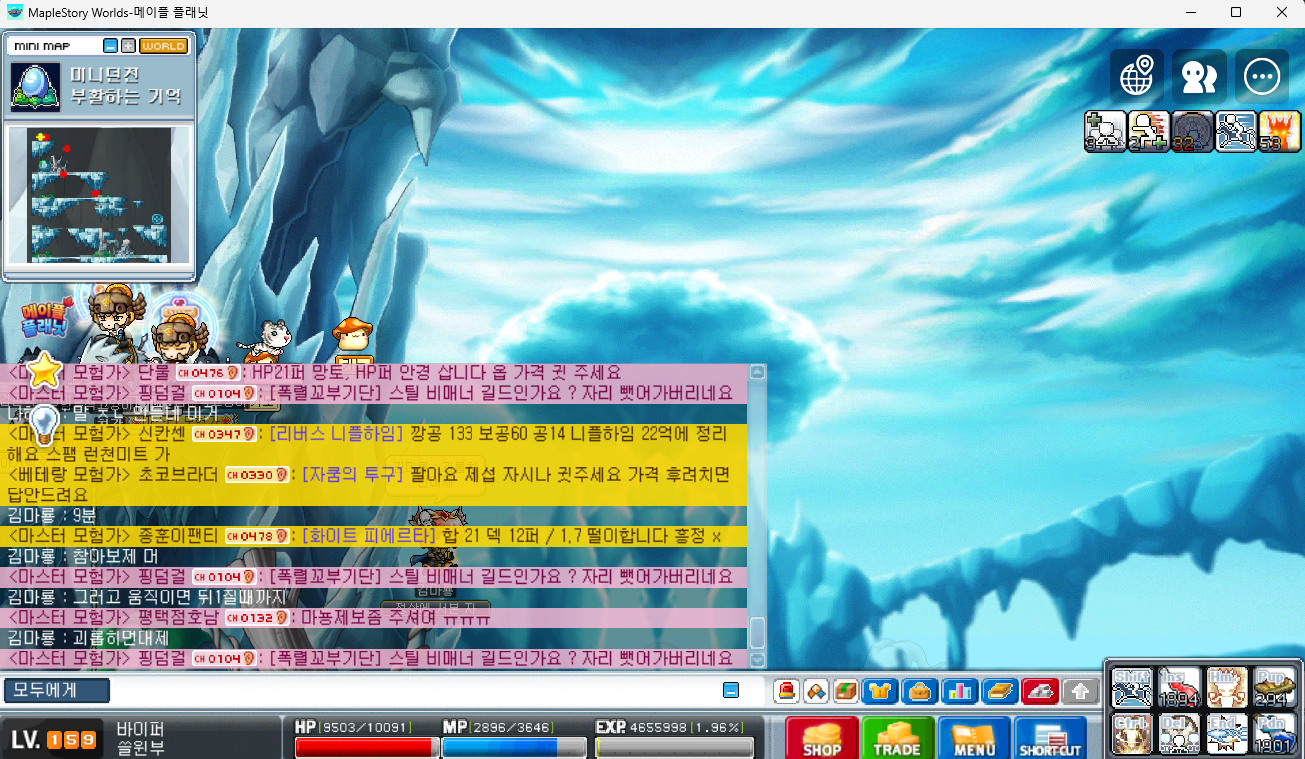Open the brown delivery box icon

[847, 691]
